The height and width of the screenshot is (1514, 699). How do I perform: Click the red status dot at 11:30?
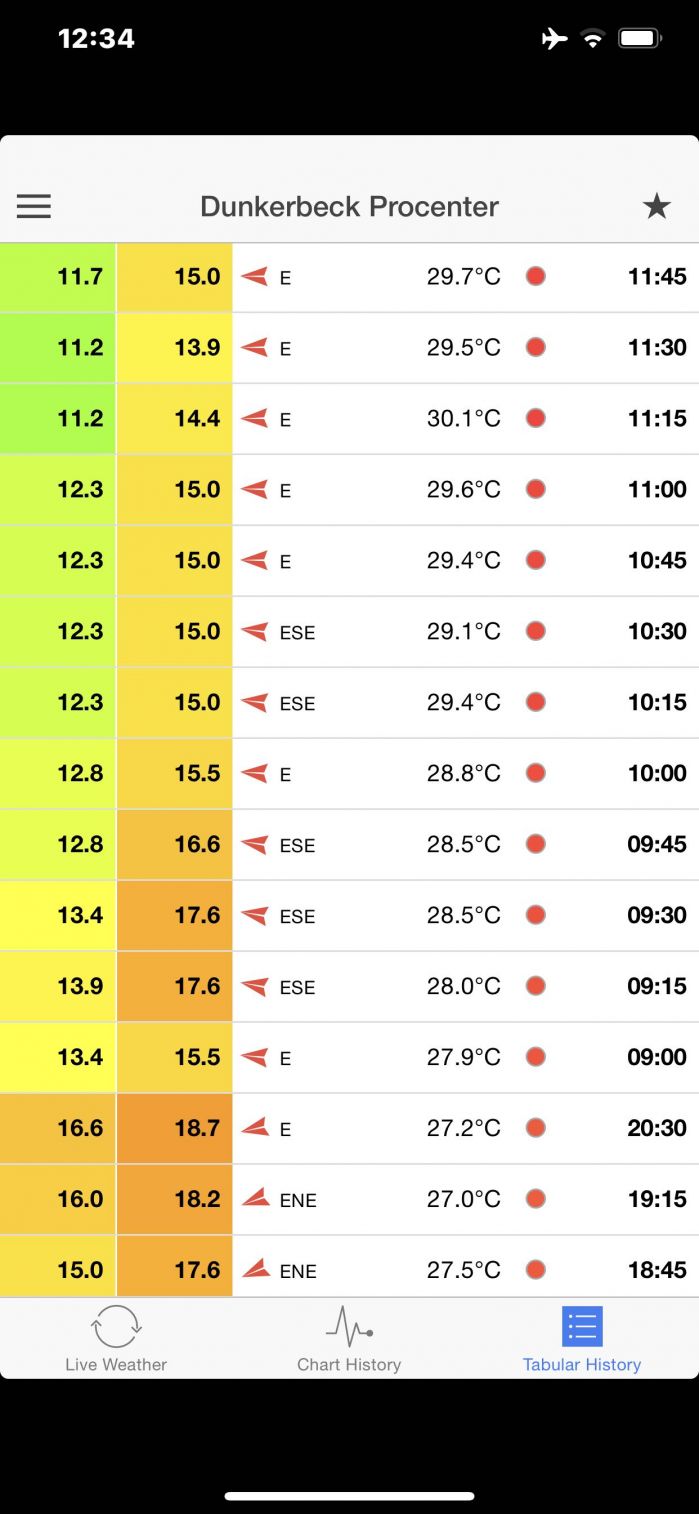[536, 347]
